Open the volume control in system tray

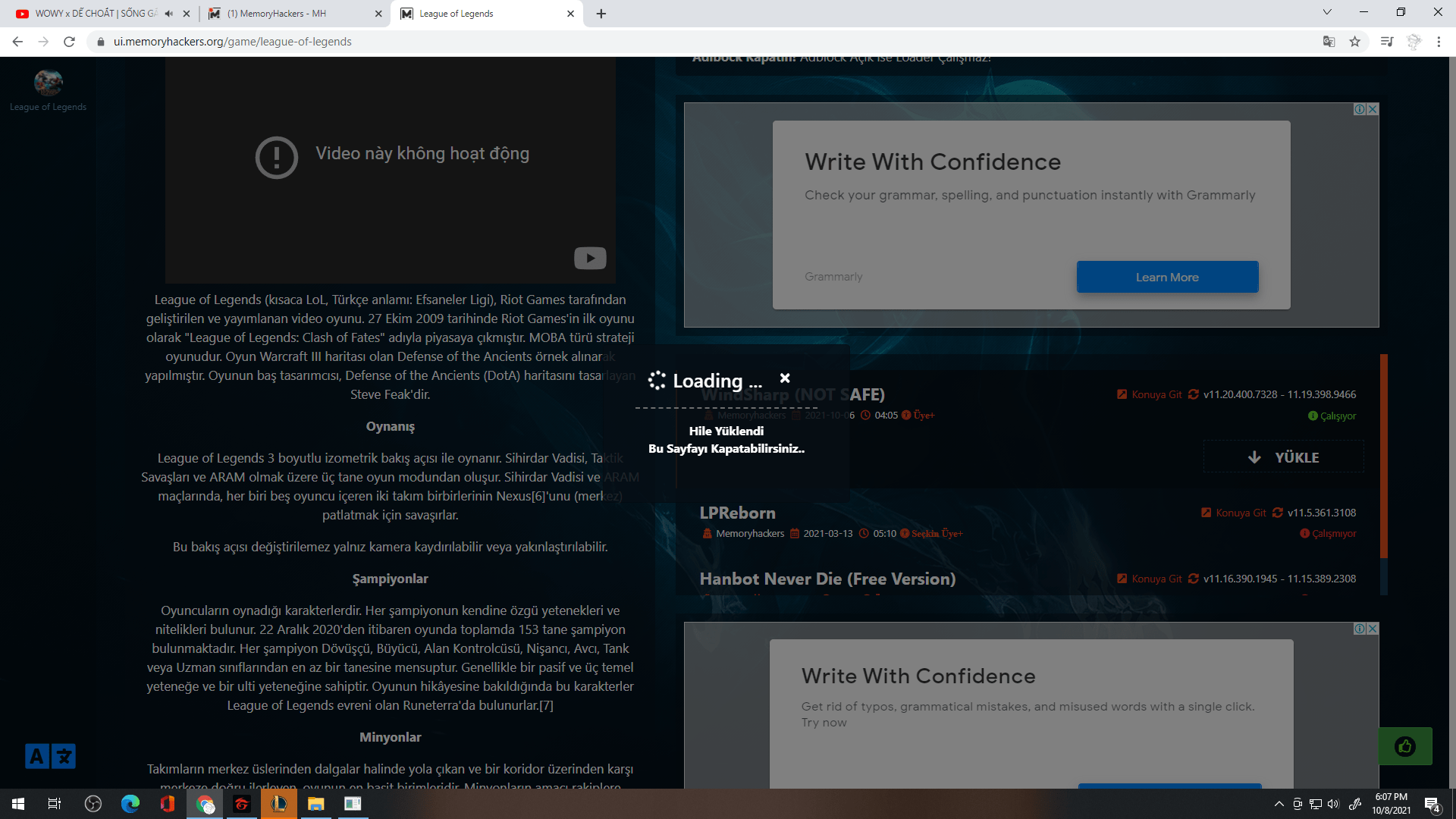click(x=1333, y=804)
